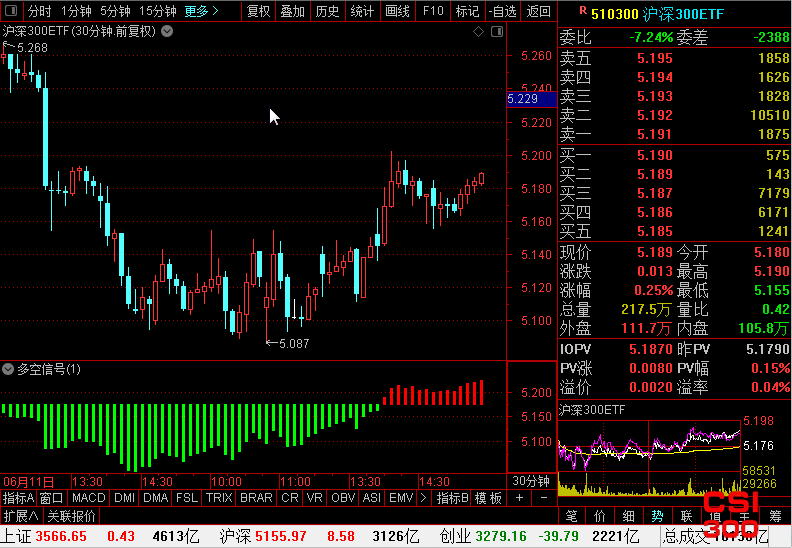792x548 pixels.
Task: Select the 联 tab in quote panel
Action: pyautogui.click(x=686, y=516)
